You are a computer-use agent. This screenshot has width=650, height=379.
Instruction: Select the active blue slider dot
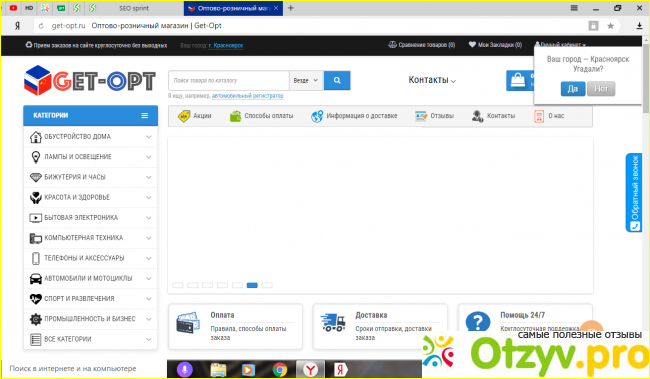click(x=252, y=285)
